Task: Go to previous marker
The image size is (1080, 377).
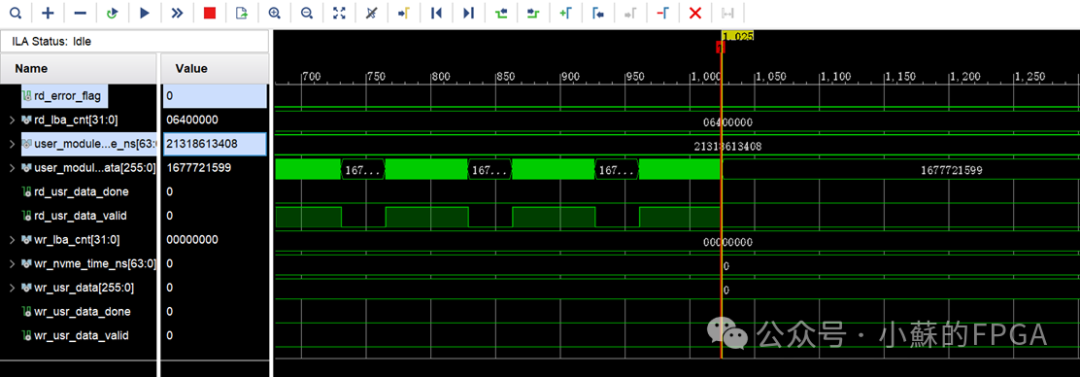Action: [598, 12]
